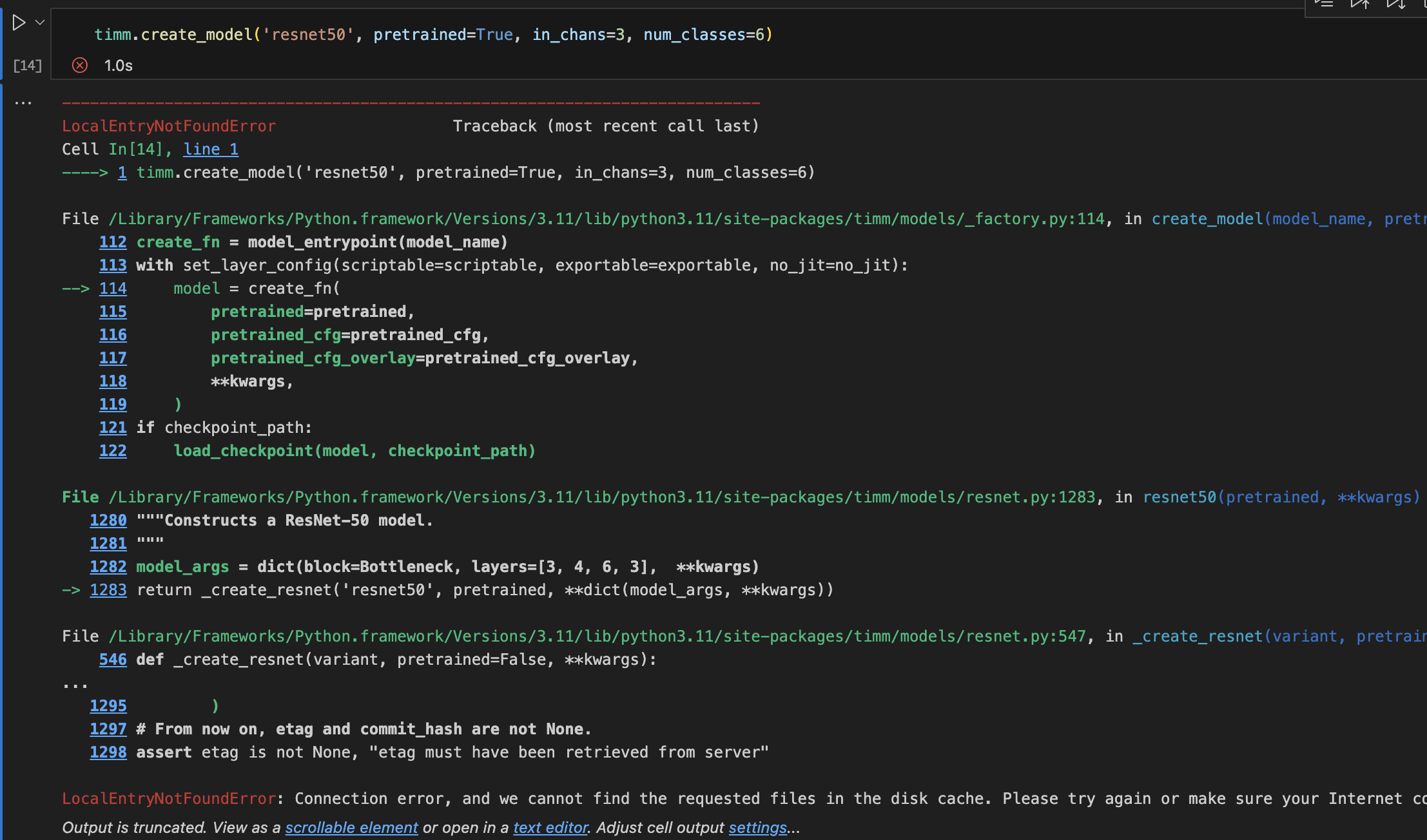Jump to line 117 link
This screenshot has height=840, width=1427.
coord(113,358)
